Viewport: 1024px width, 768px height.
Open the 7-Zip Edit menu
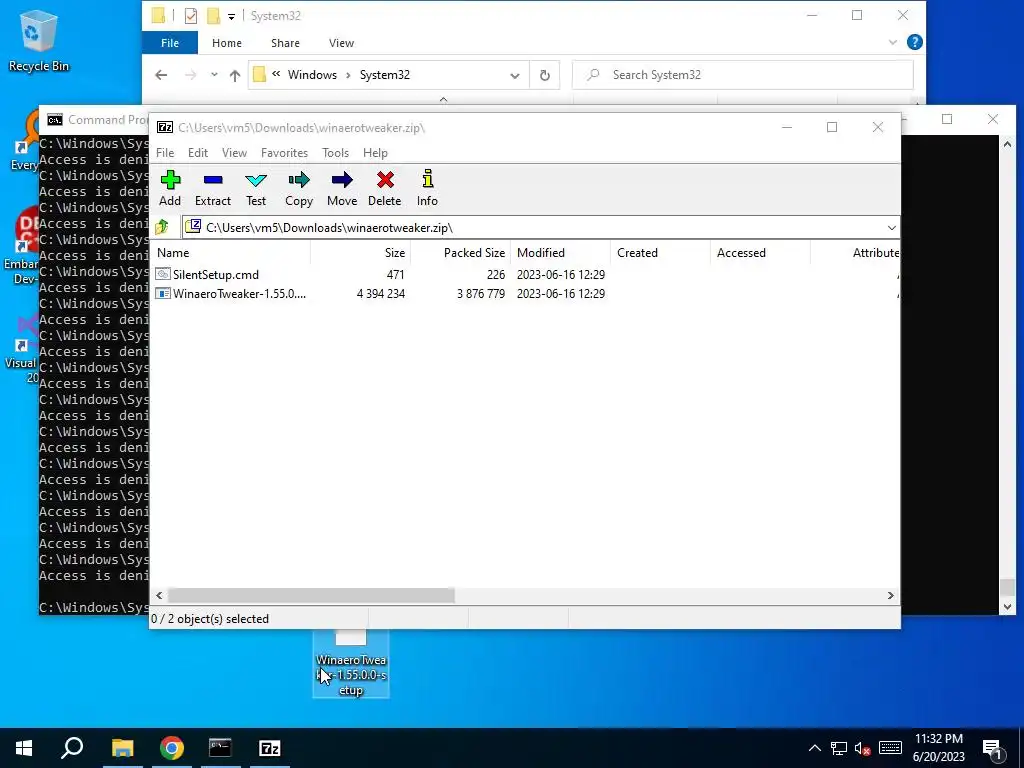point(198,153)
